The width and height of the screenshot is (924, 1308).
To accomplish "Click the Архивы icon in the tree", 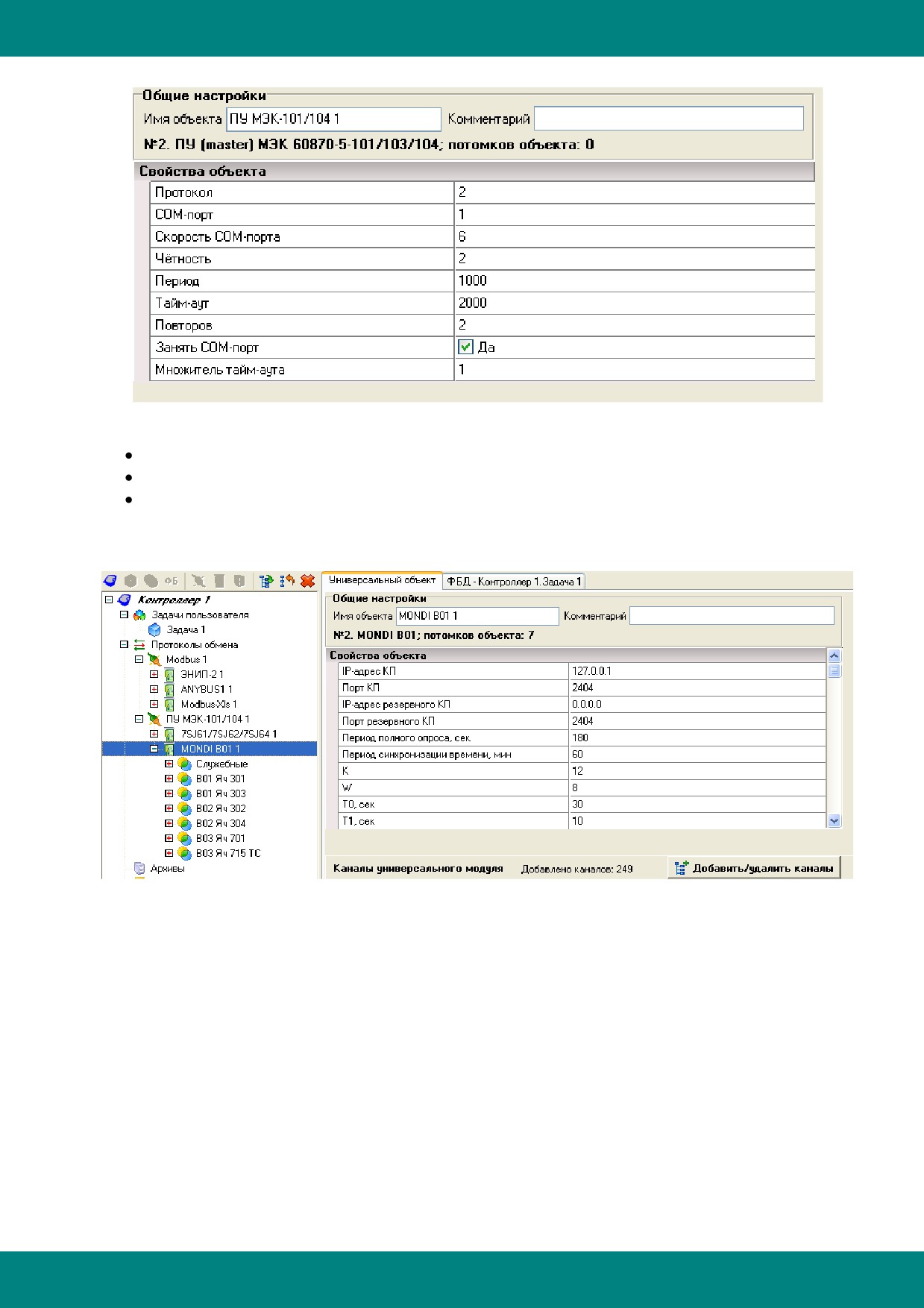I will (139, 869).
